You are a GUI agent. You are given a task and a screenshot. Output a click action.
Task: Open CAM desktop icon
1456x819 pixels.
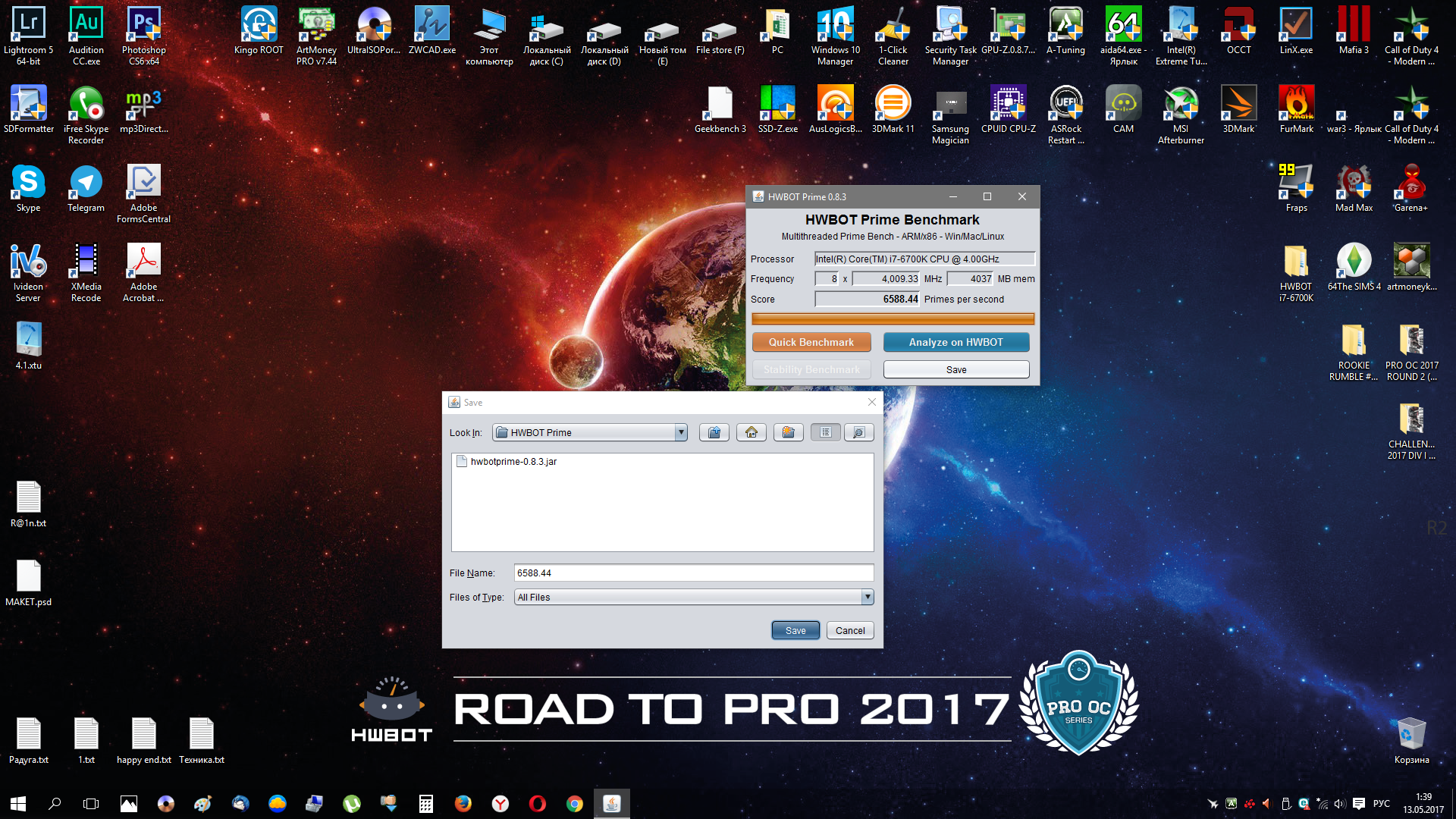1124,109
